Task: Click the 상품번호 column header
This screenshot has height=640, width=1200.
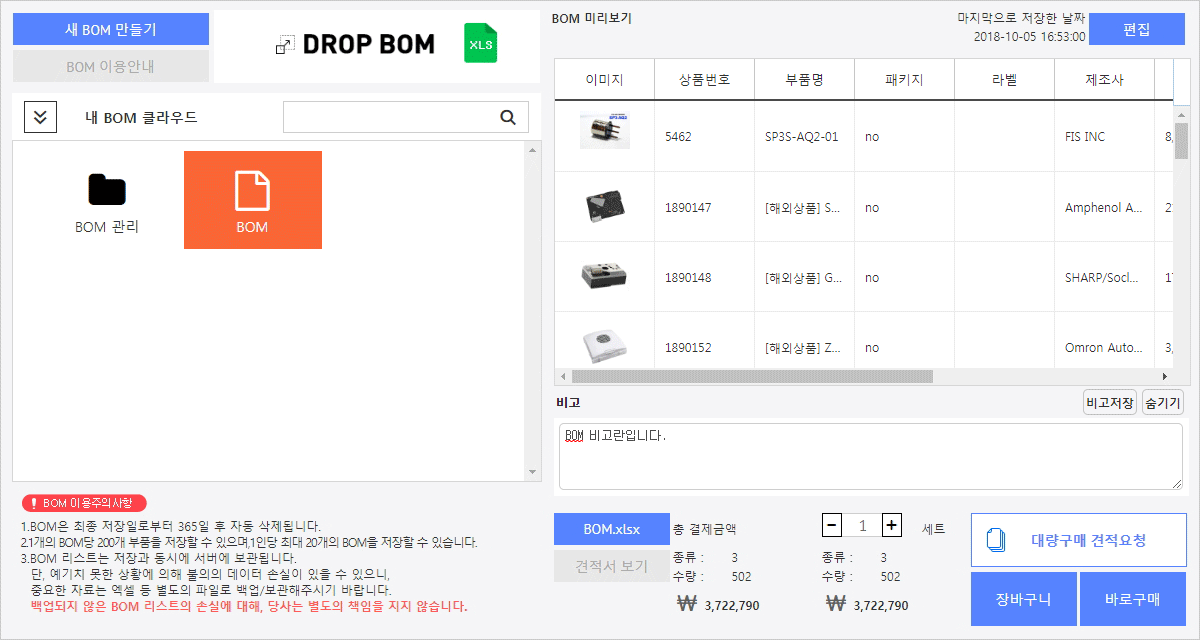Action: (x=704, y=80)
